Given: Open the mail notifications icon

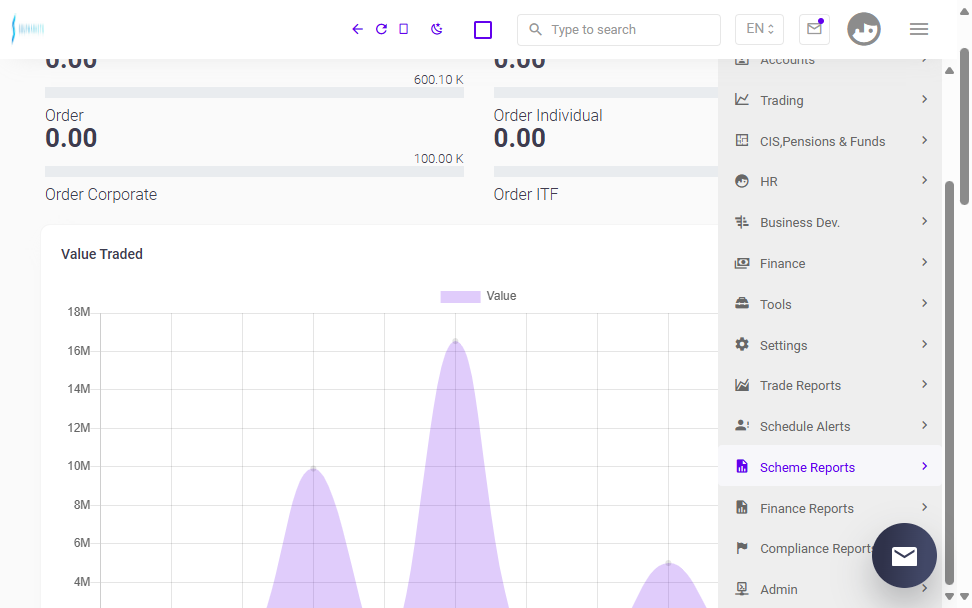Looking at the screenshot, I should pyautogui.click(x=815, y=29).
